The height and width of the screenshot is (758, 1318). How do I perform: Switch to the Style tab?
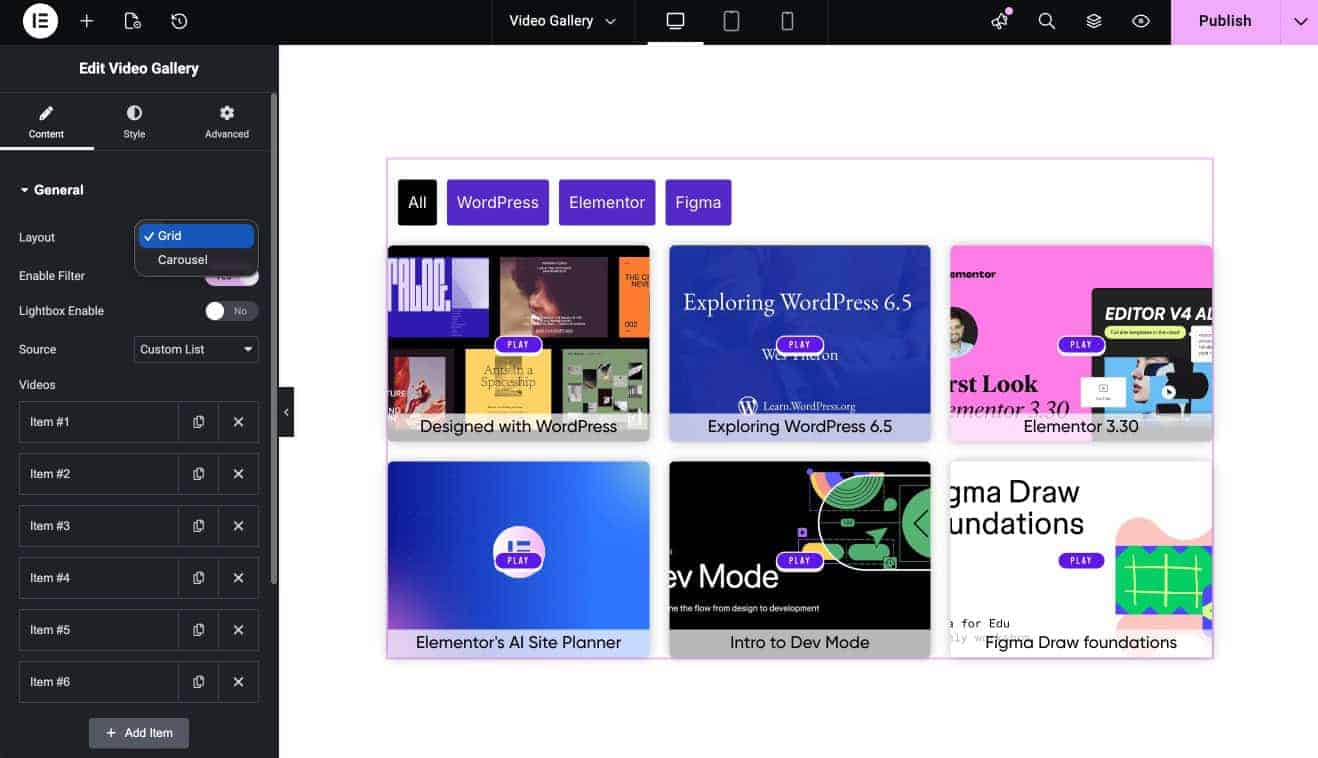(x=134, y=122)
